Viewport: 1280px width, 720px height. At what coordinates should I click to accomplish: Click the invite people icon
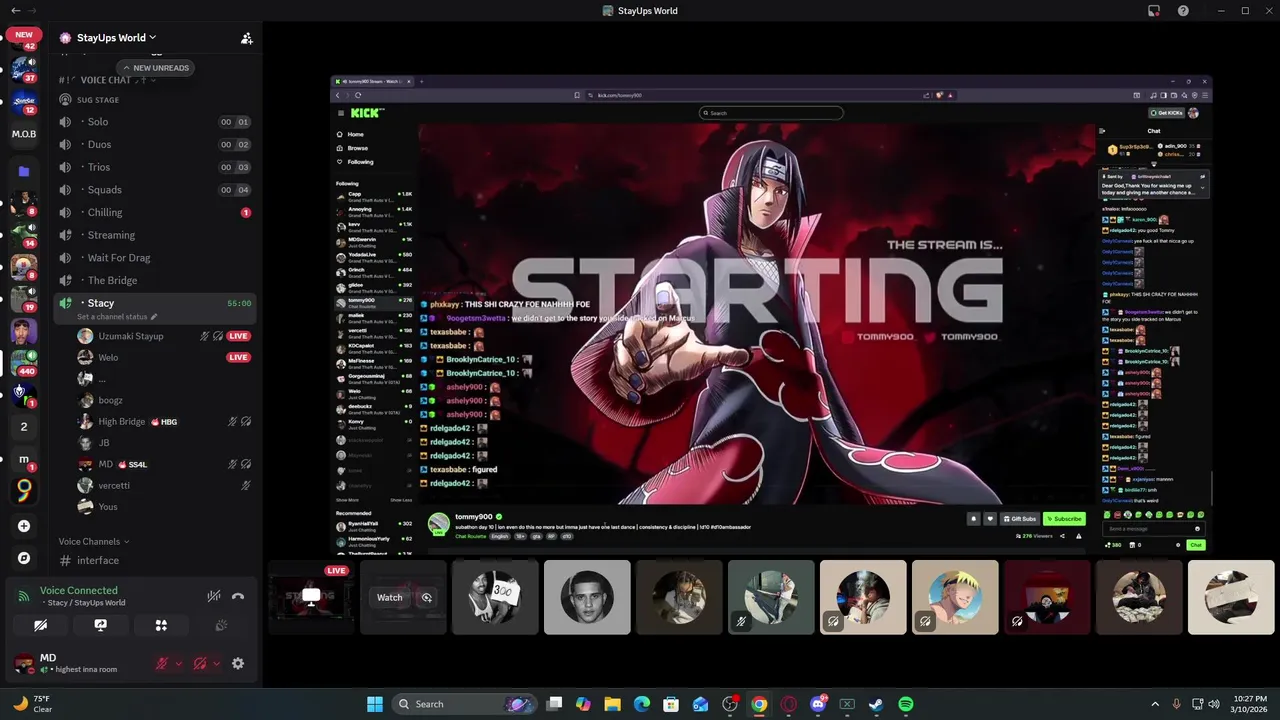[x=246, y=38]
